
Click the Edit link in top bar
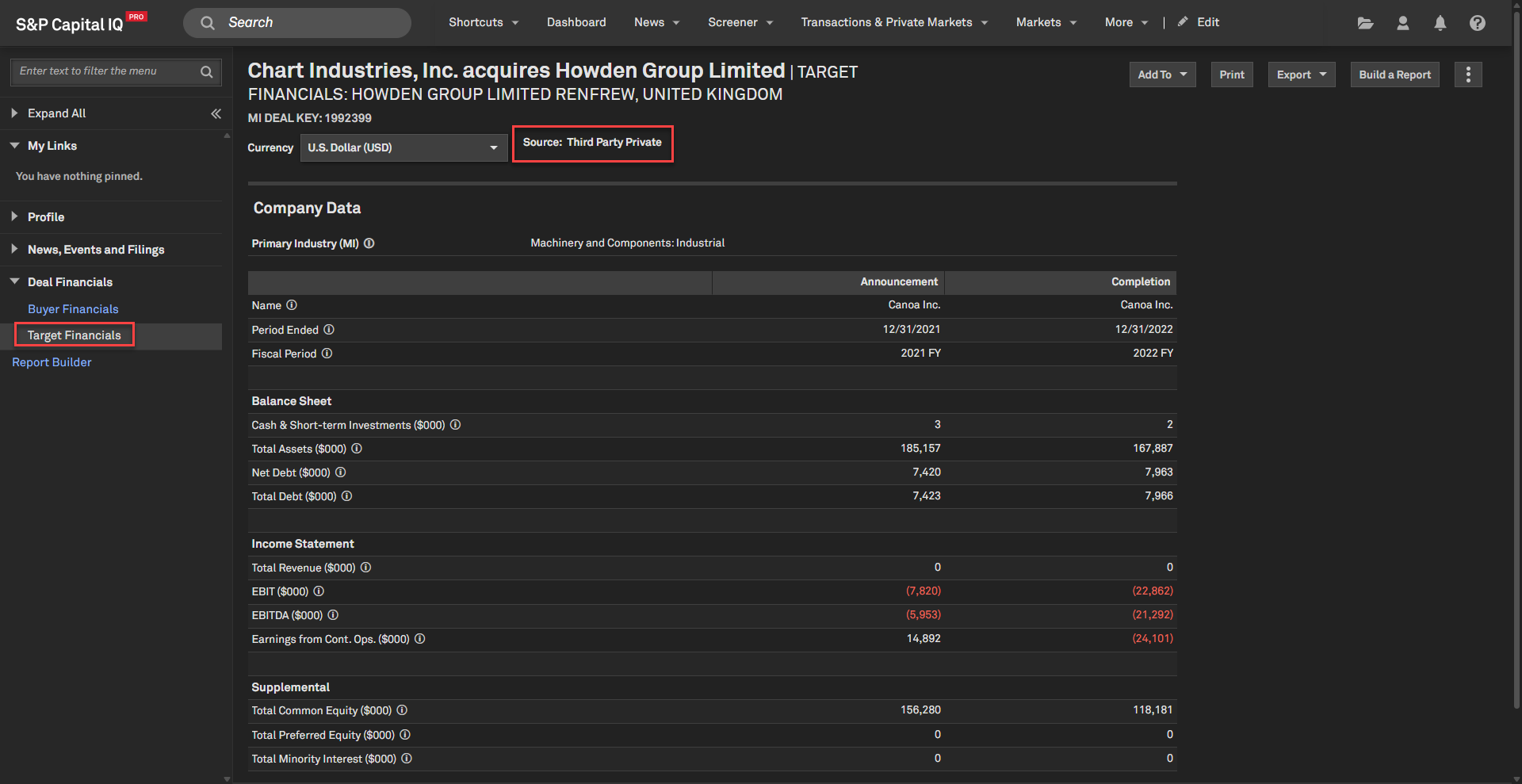tap(1208, 22)
